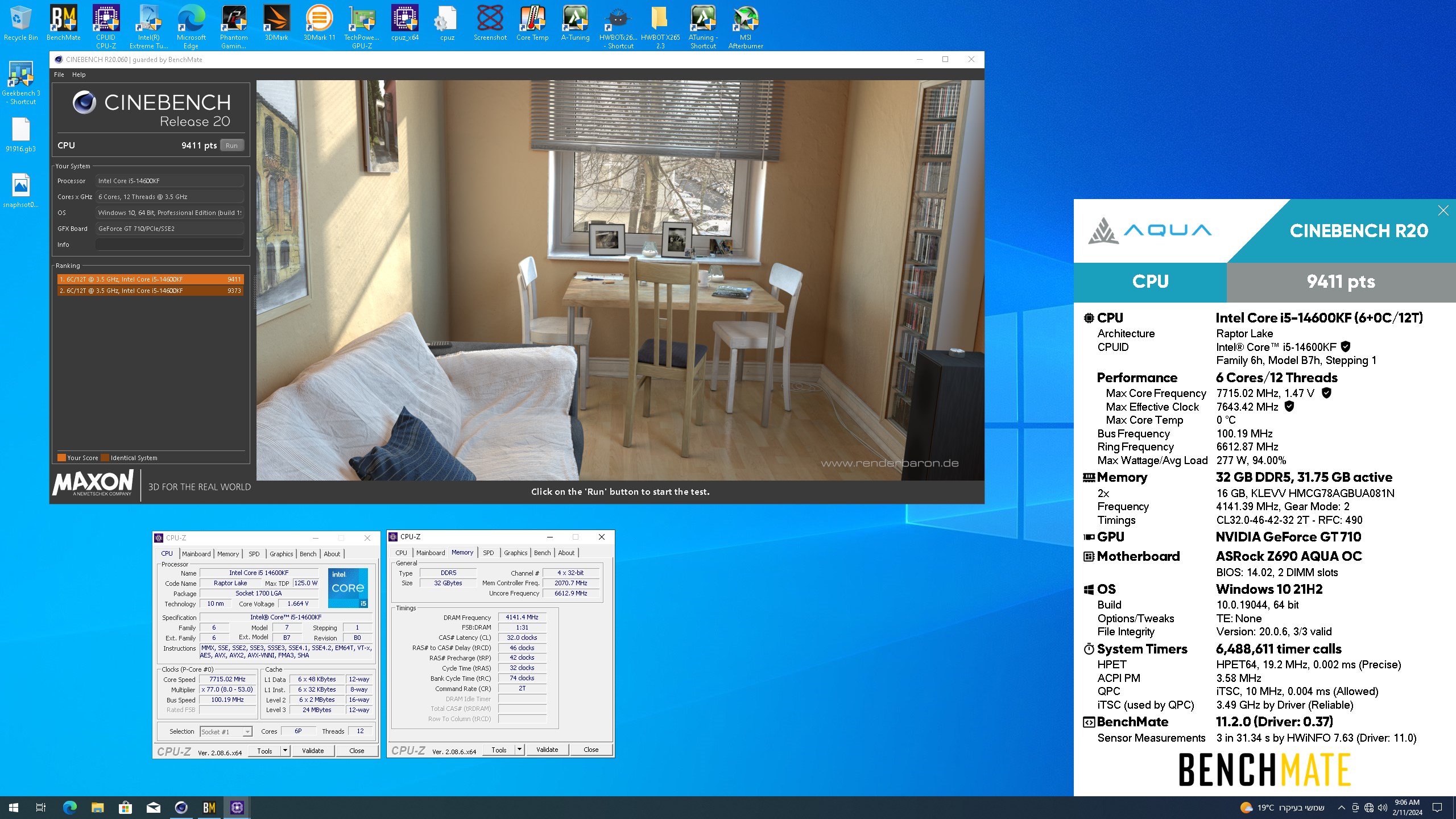Screen dimensions: 1456x819
Task: Switch to BenchMate taskbar icon
Action: (209, 808)
